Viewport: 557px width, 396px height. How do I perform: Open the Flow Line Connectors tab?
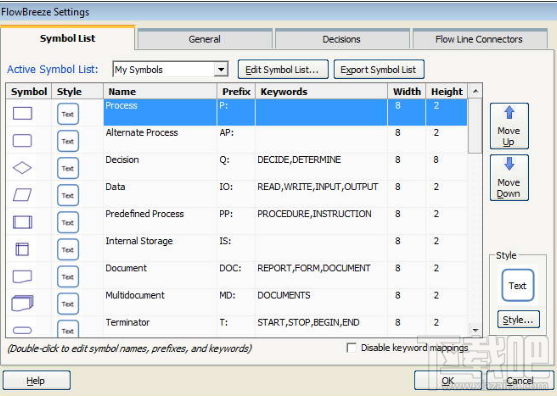(x=479, y=39)
